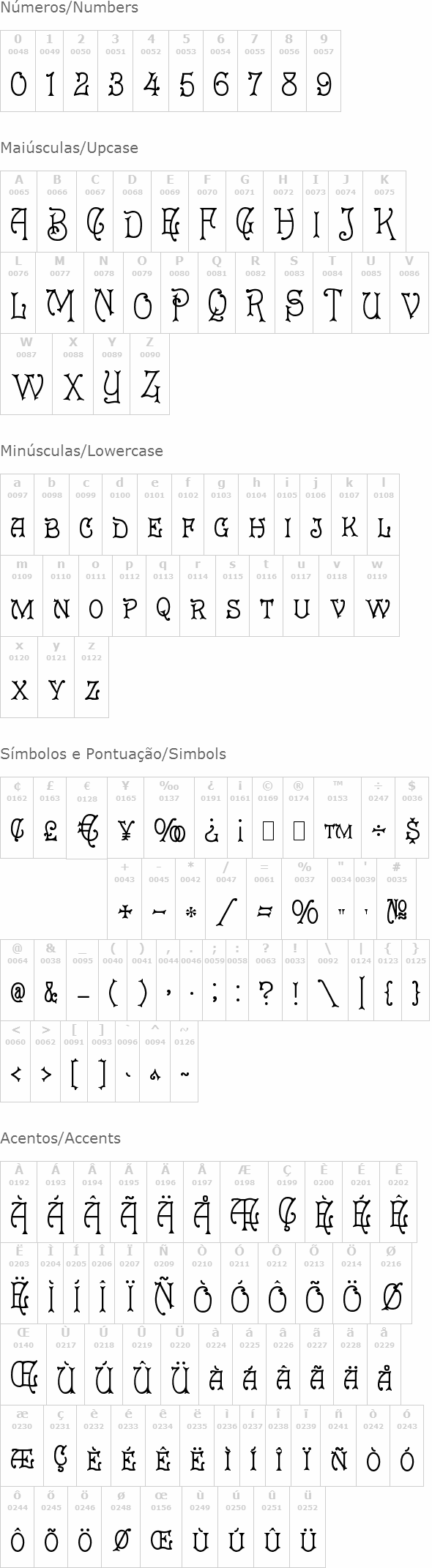
Task: Select the Euro sign glyph cell 0128
Action: pos(86,818)
